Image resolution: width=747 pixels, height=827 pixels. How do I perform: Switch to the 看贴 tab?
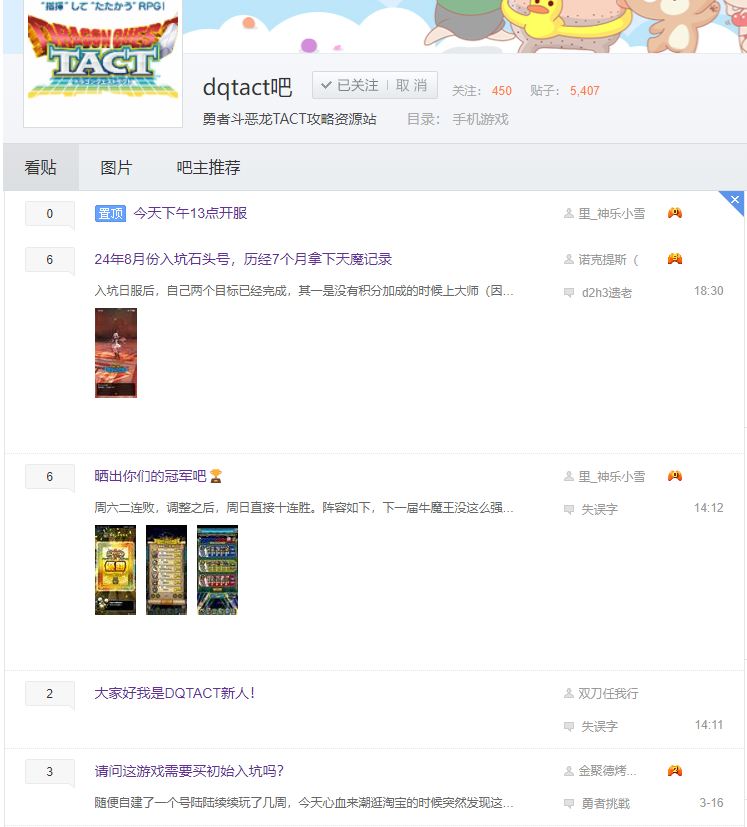tap(41, 167)
